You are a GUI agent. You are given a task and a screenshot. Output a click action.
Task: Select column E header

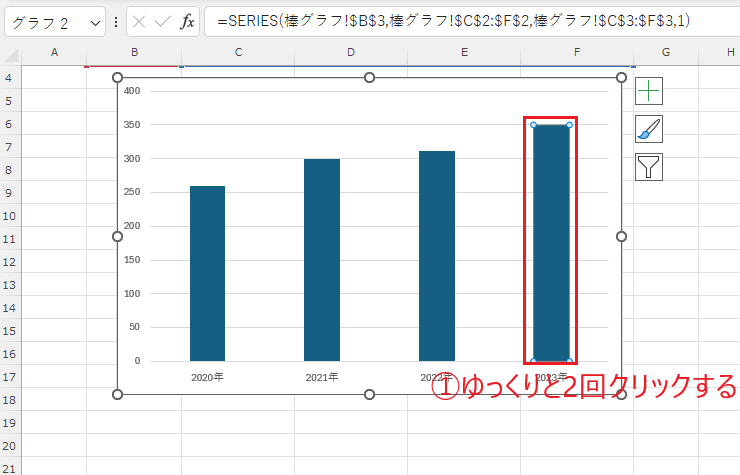[464, 52]
